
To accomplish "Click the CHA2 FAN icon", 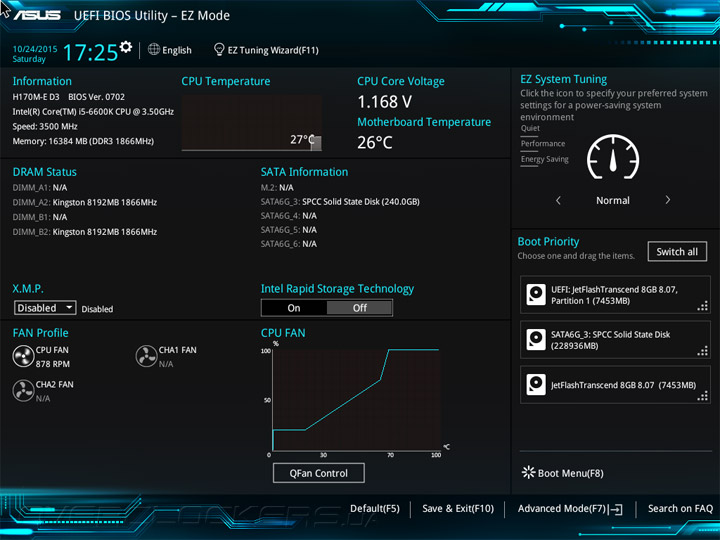I will point(23,391).
